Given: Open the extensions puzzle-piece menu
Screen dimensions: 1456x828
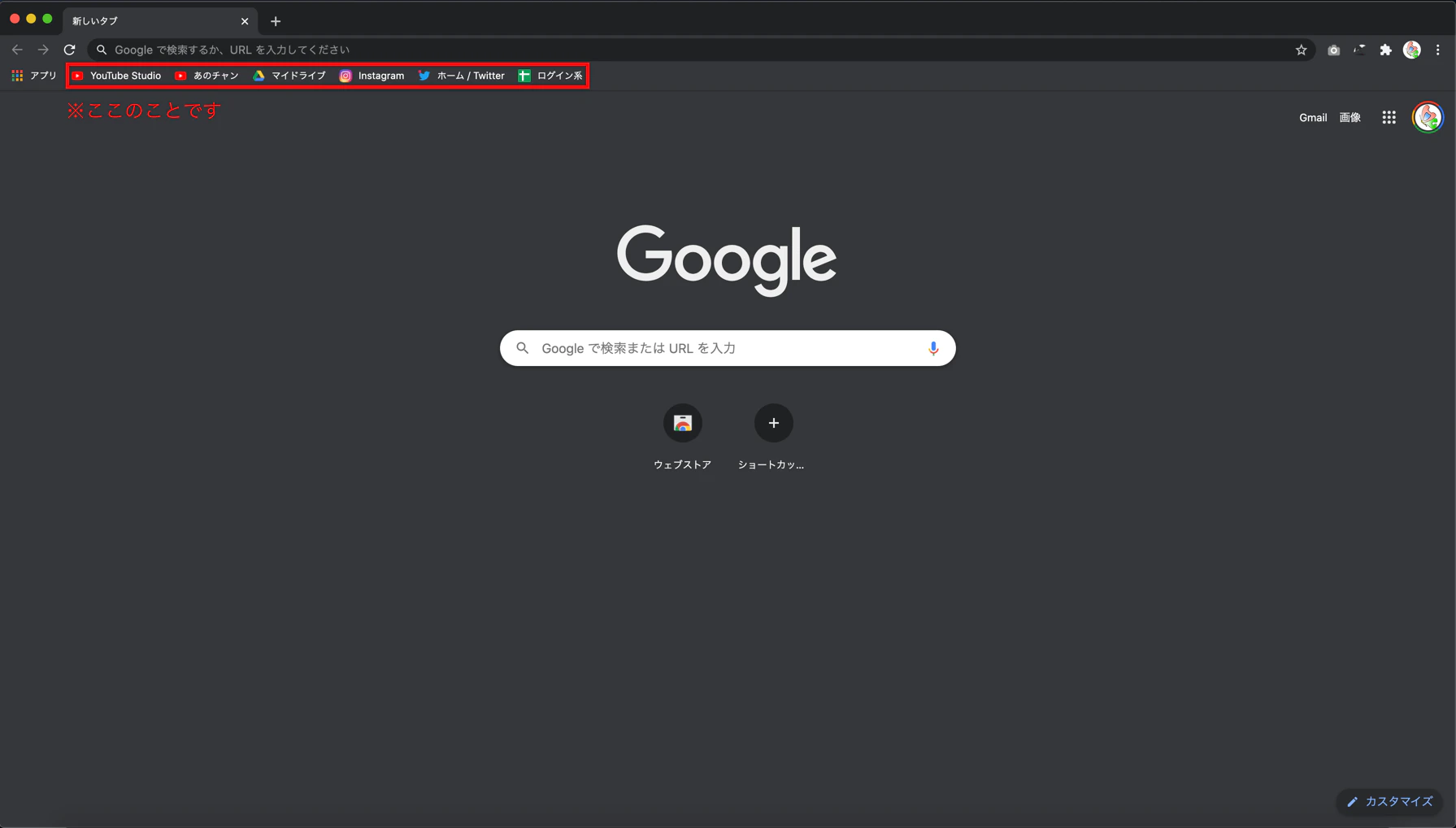Looking at the screenshot, I should coord(1386,50).
